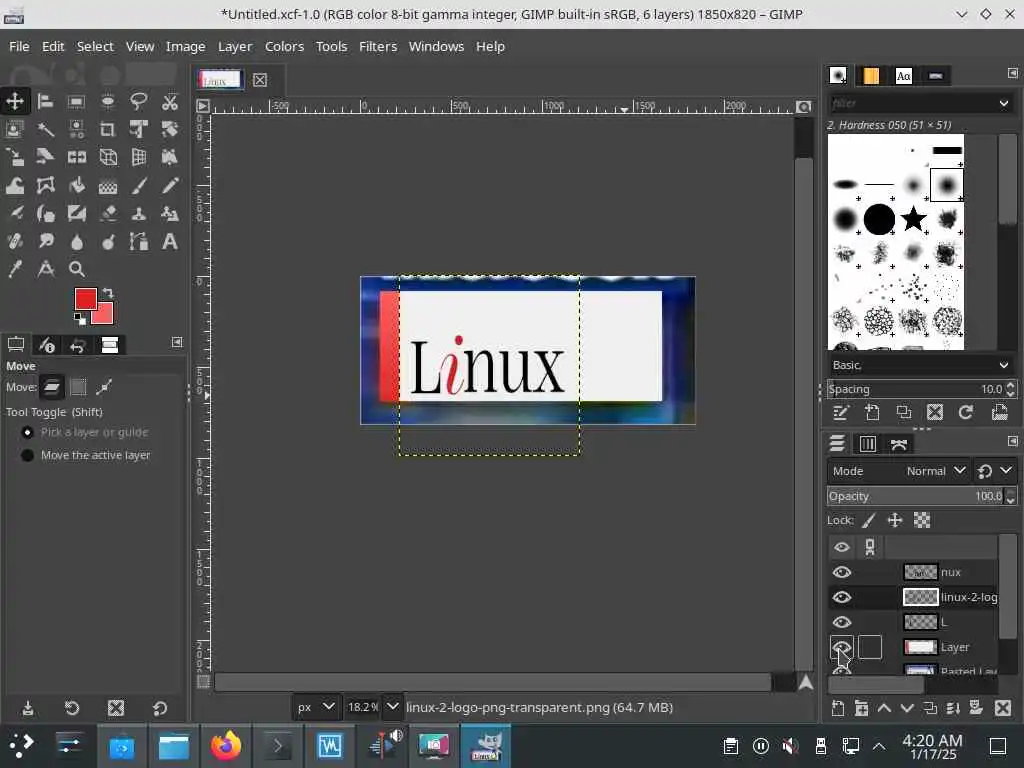Open the Filters menu
This screenshot has height=768, width=1024.
[x=377, y=46]
